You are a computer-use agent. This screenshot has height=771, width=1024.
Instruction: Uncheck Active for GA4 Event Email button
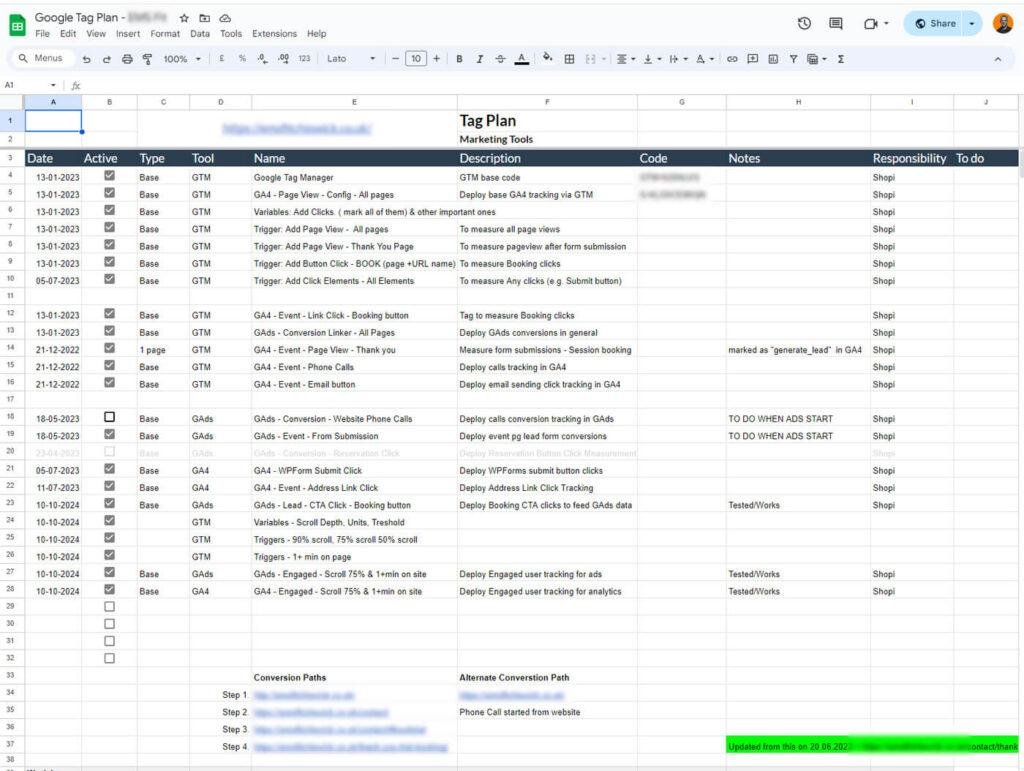click(x=109, y=383)
